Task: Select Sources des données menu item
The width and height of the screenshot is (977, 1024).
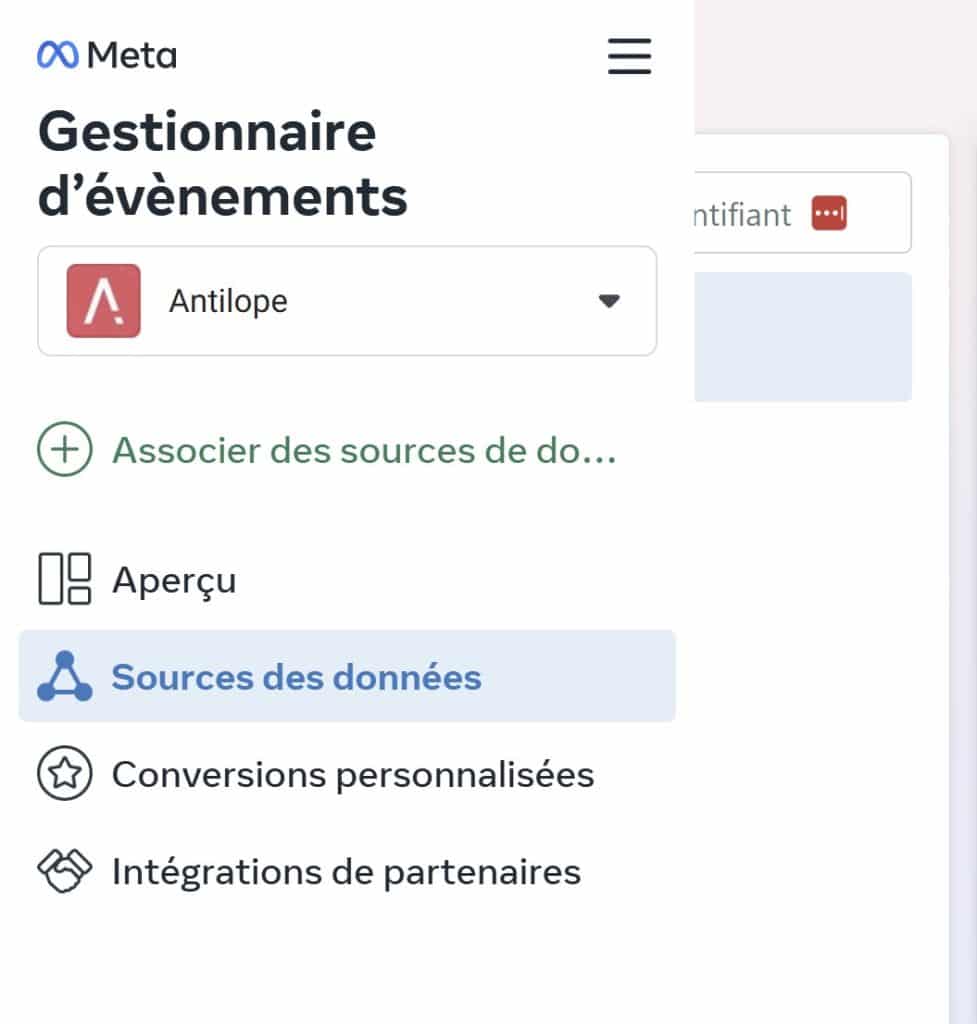Action: coord(347,676)
